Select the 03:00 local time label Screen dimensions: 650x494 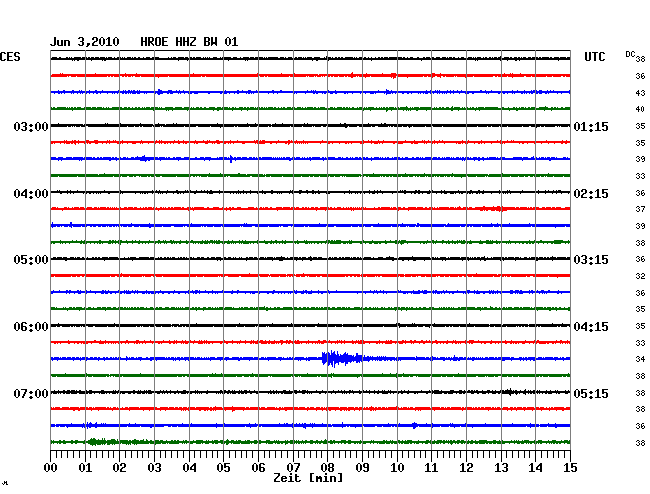tap(31, 126)
